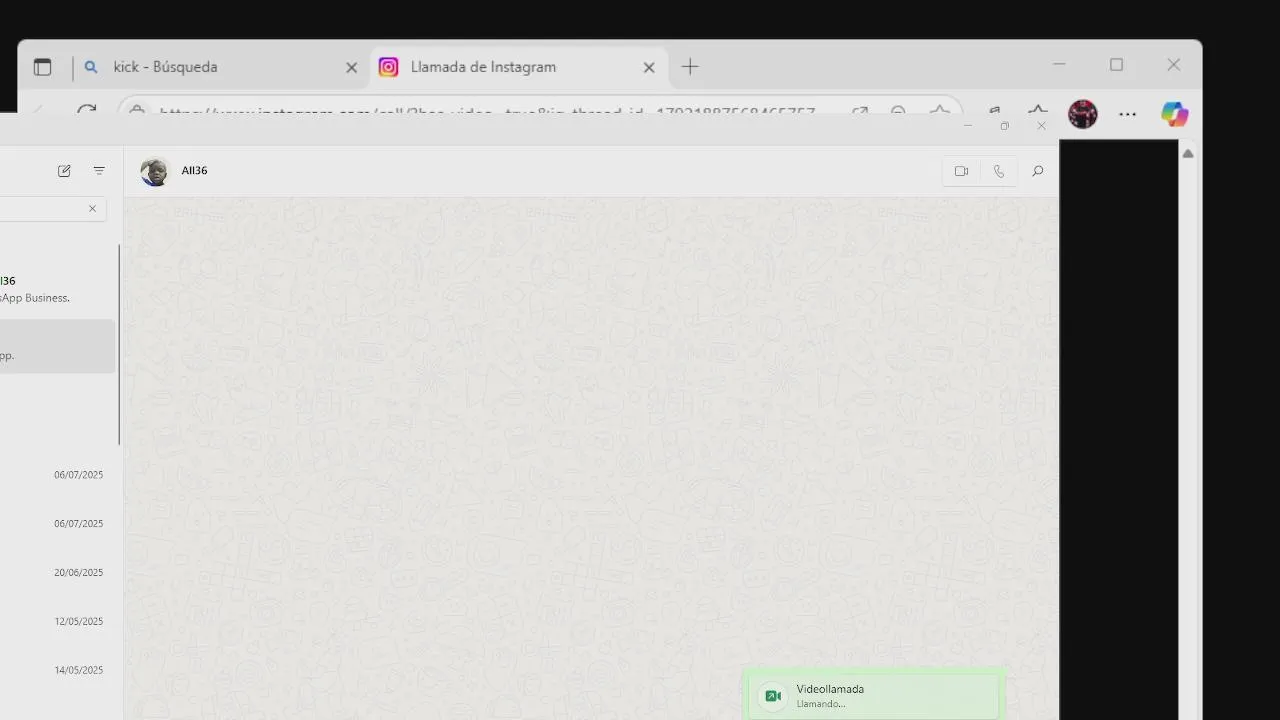Screen dimensions: 1280x720
Task: Start a video call with All36
Action: (x=961, y=171)
